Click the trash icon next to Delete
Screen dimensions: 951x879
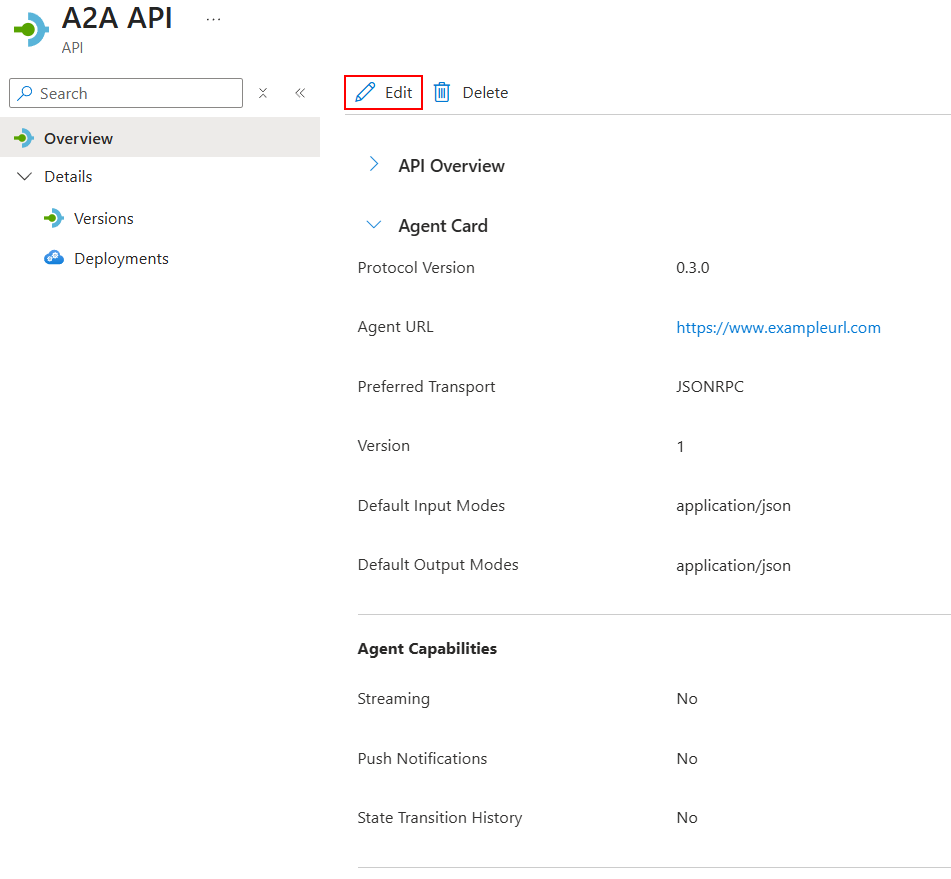(x=442, y=92)
